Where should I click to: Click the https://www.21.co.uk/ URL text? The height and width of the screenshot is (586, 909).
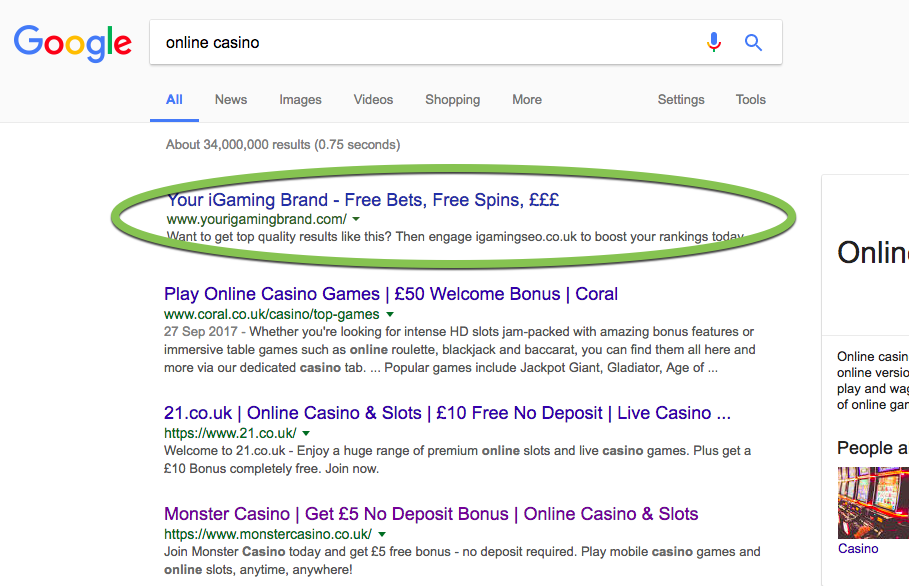pyautogui.click(x=230, y=433)
